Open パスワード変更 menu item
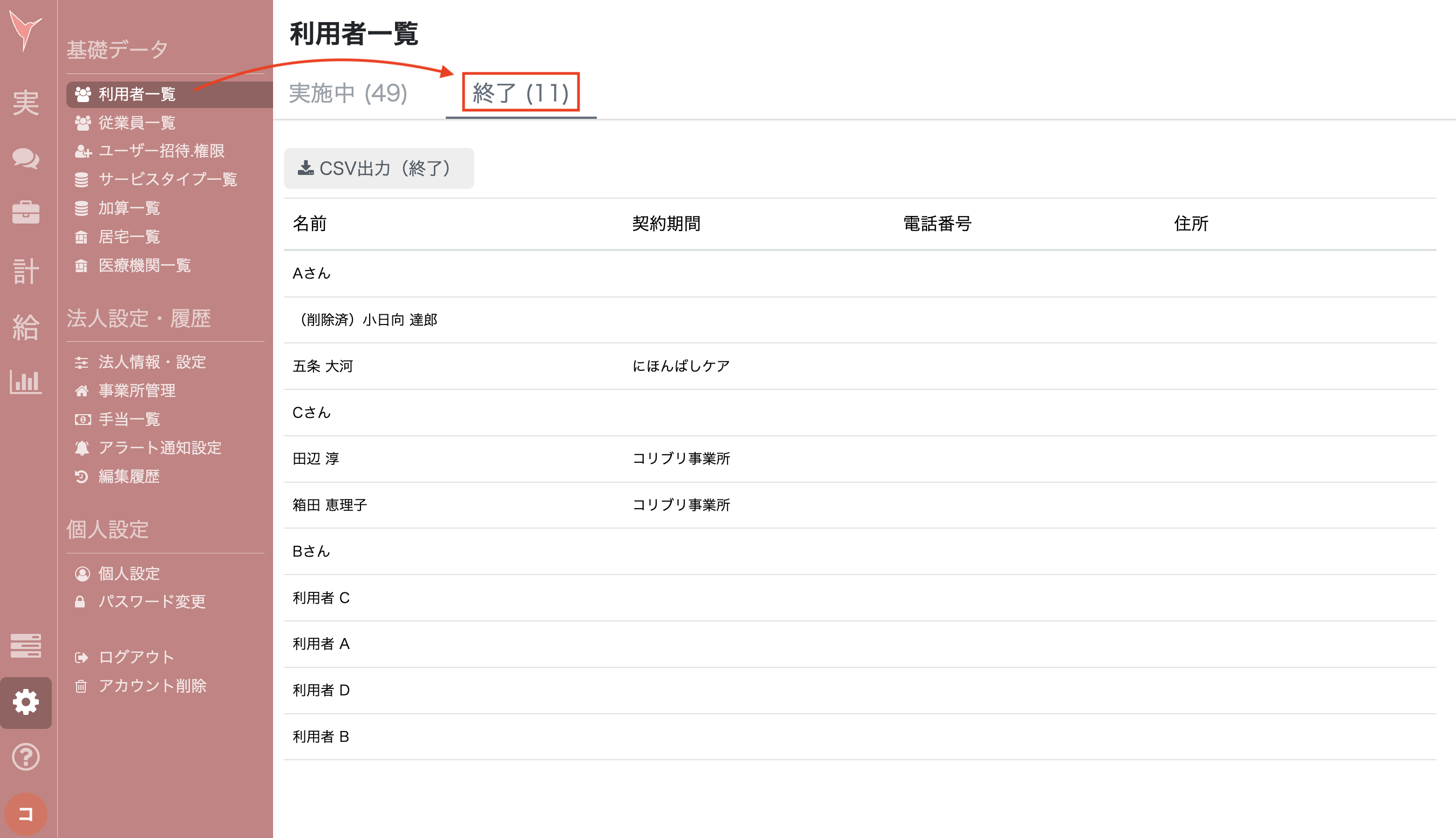1456x838 pixels. tap(151, 602)
